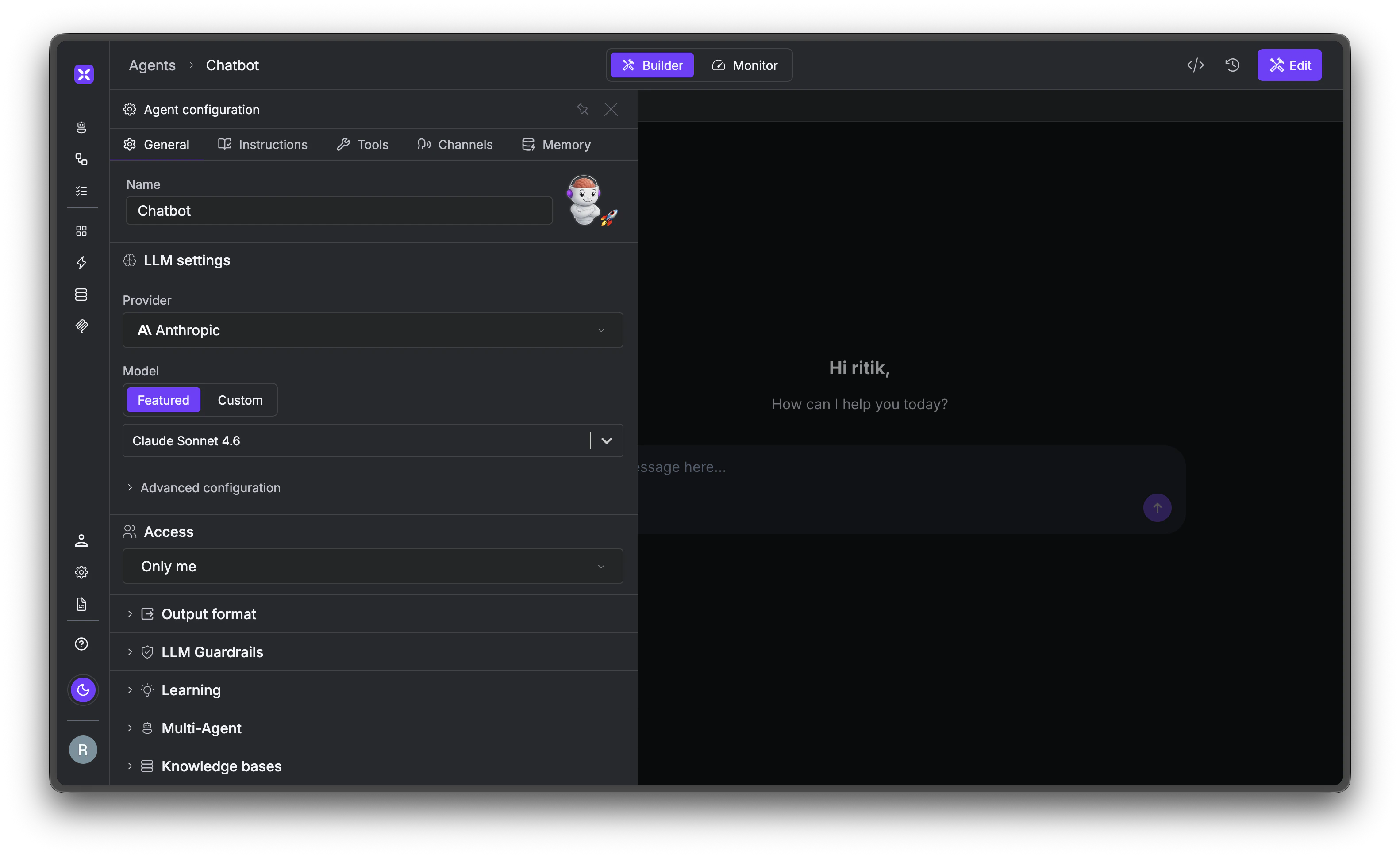Open the Anthropic provider dropdown
Viewport: 1400px width, 858px height.
click(x=373, y=330)
